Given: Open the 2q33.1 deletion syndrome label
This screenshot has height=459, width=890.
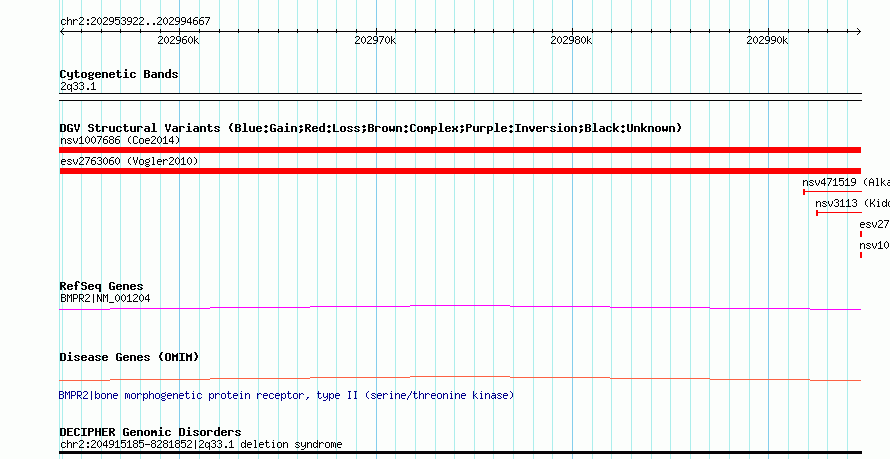Looking at the screenshot, I should click(x=201, y=444).
